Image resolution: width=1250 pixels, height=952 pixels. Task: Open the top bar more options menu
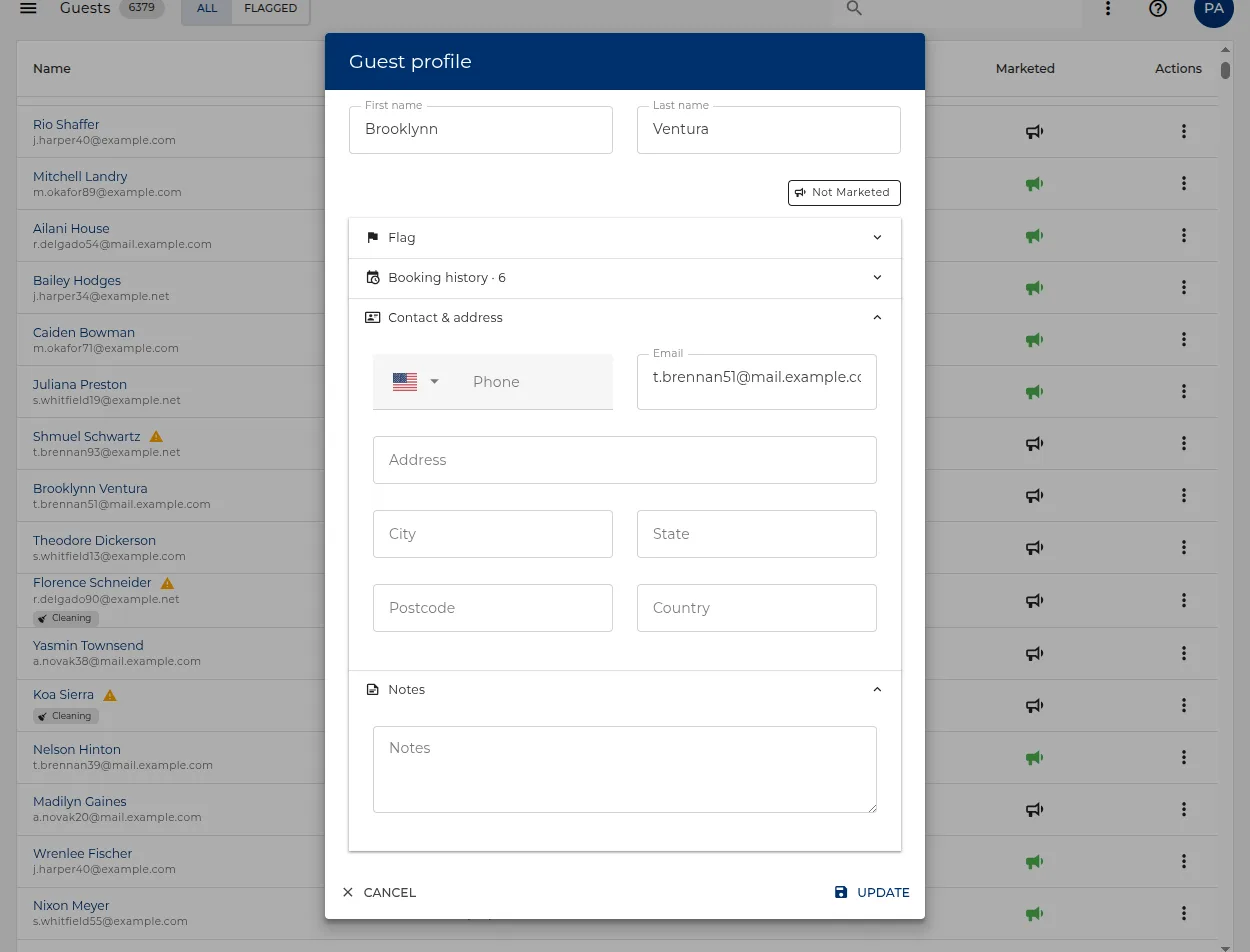[x=1108, y=8]
